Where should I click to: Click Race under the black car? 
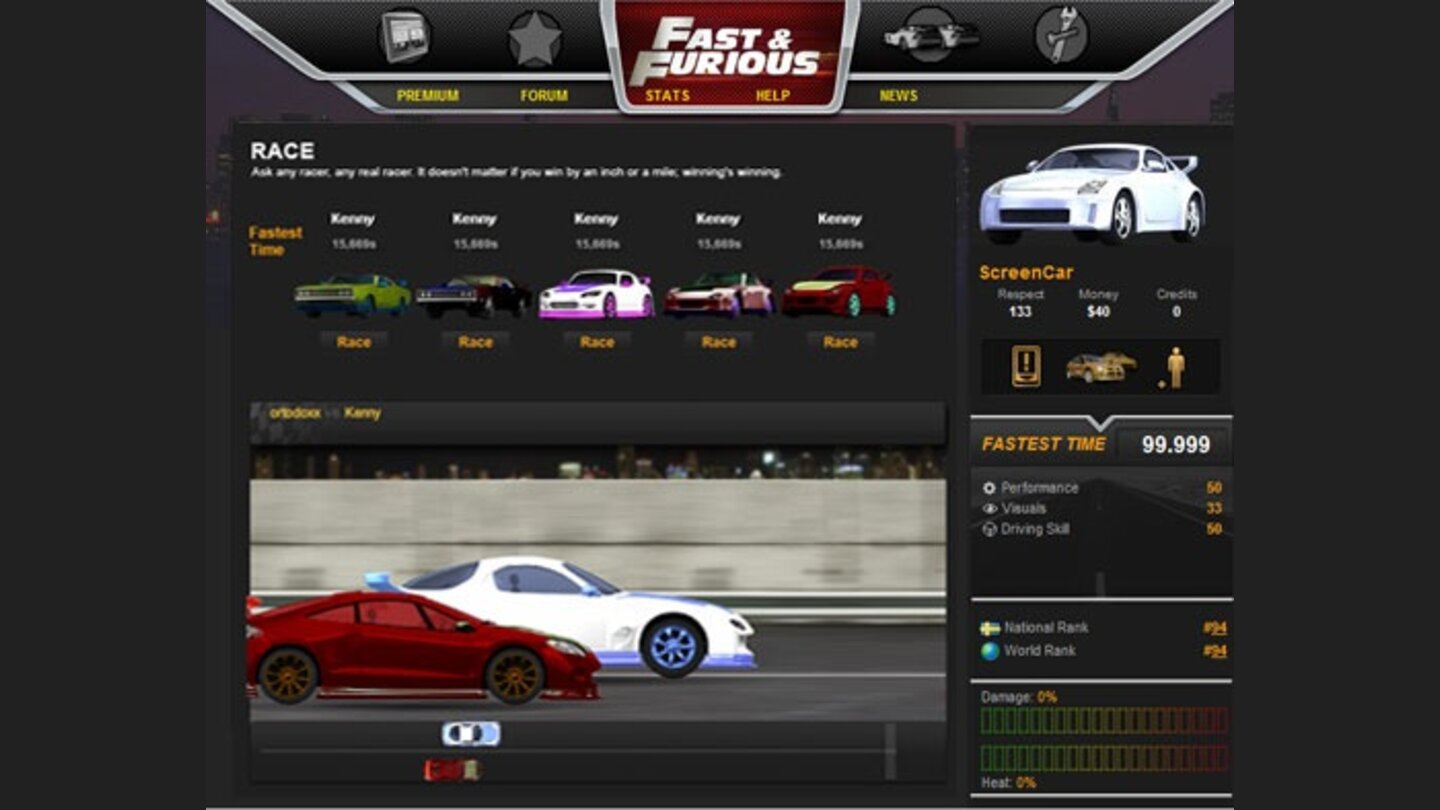tap(475, 342)
